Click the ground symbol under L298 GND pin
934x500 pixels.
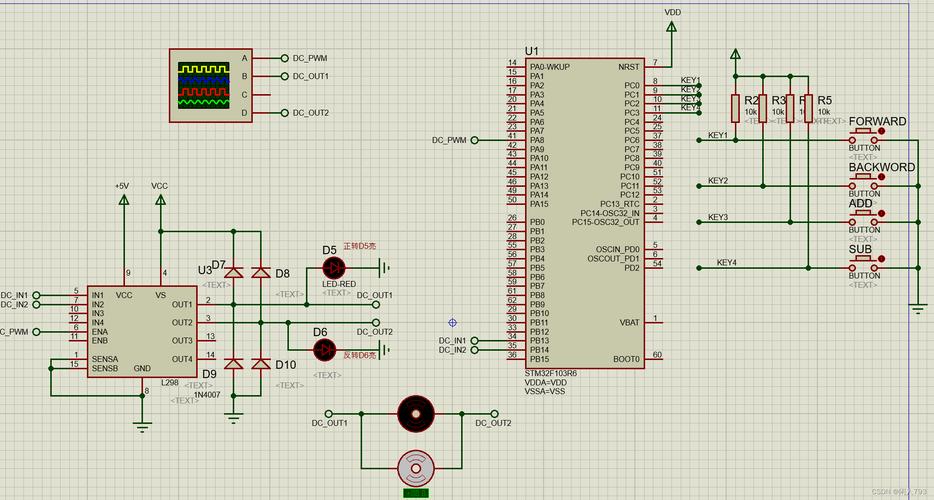[142, 427]
